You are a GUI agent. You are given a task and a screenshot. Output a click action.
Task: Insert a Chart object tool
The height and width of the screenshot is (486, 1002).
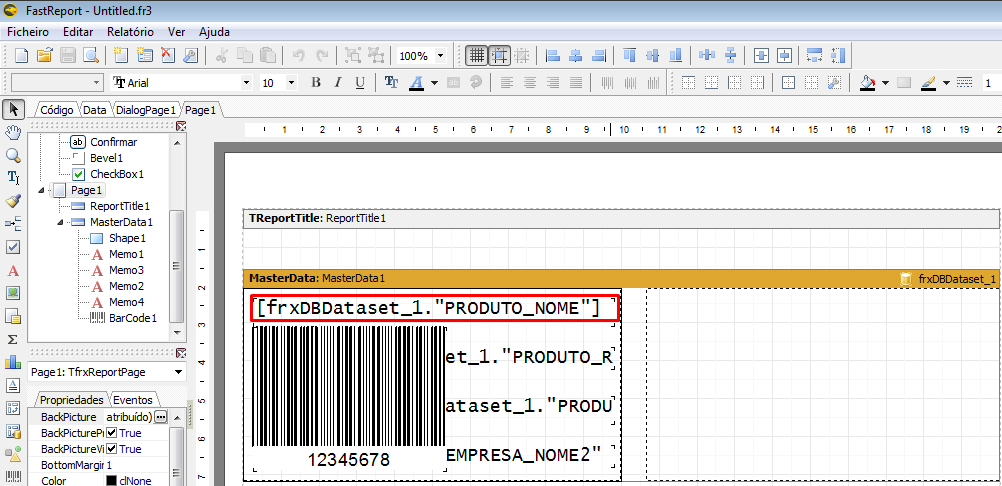tap(13, 362)
